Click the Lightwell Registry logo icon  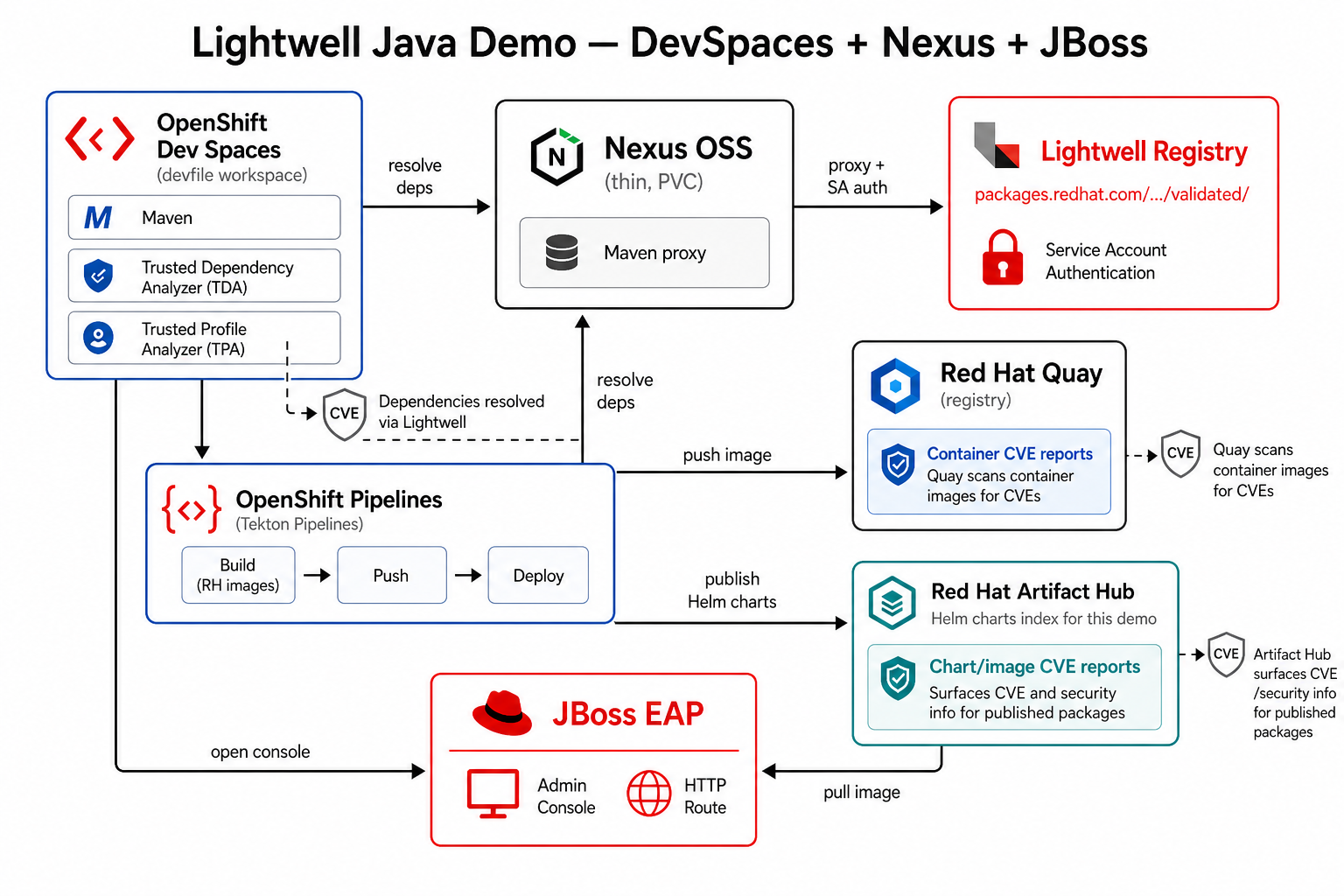(x=997, y=145)
